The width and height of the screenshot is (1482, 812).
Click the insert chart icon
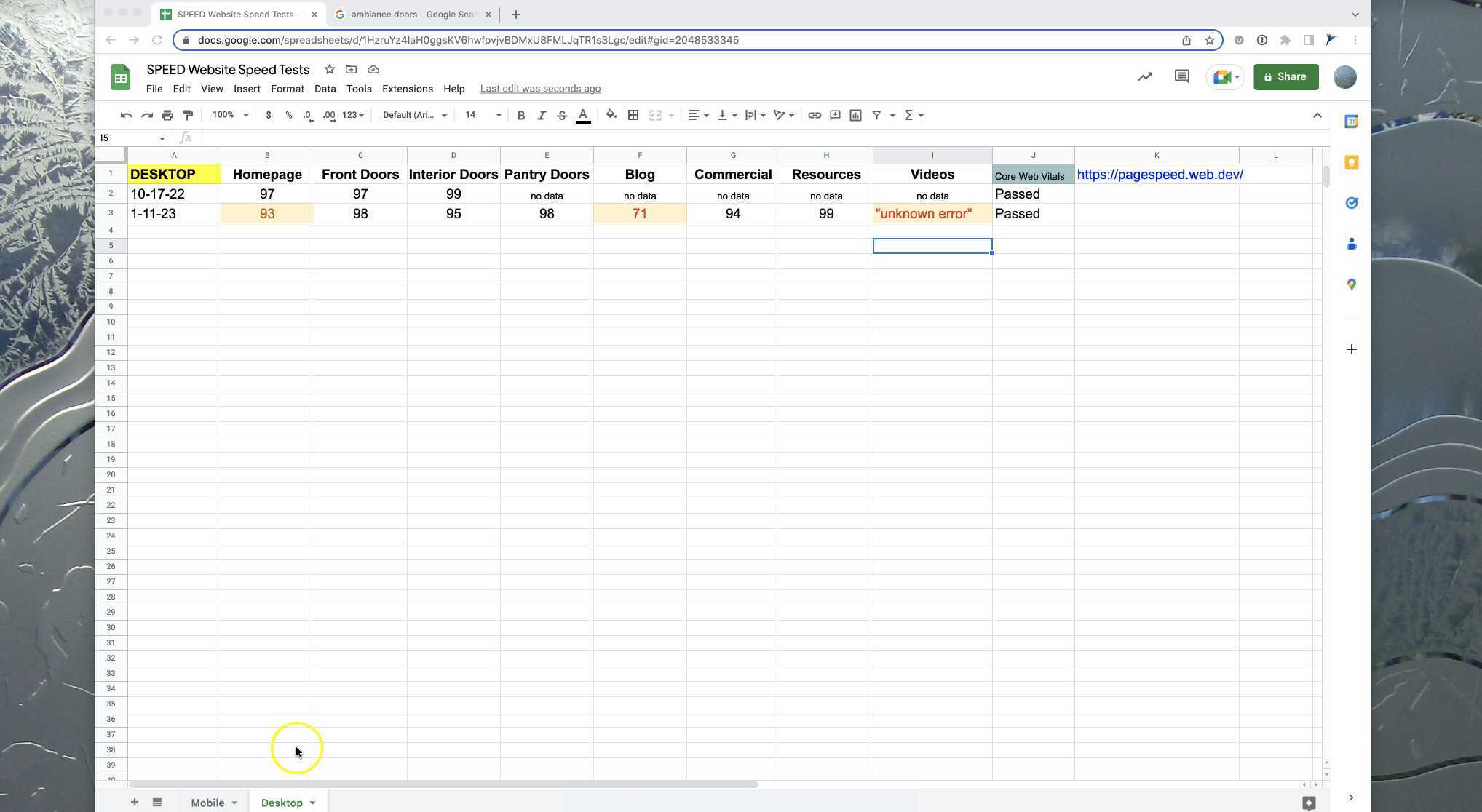856,115
